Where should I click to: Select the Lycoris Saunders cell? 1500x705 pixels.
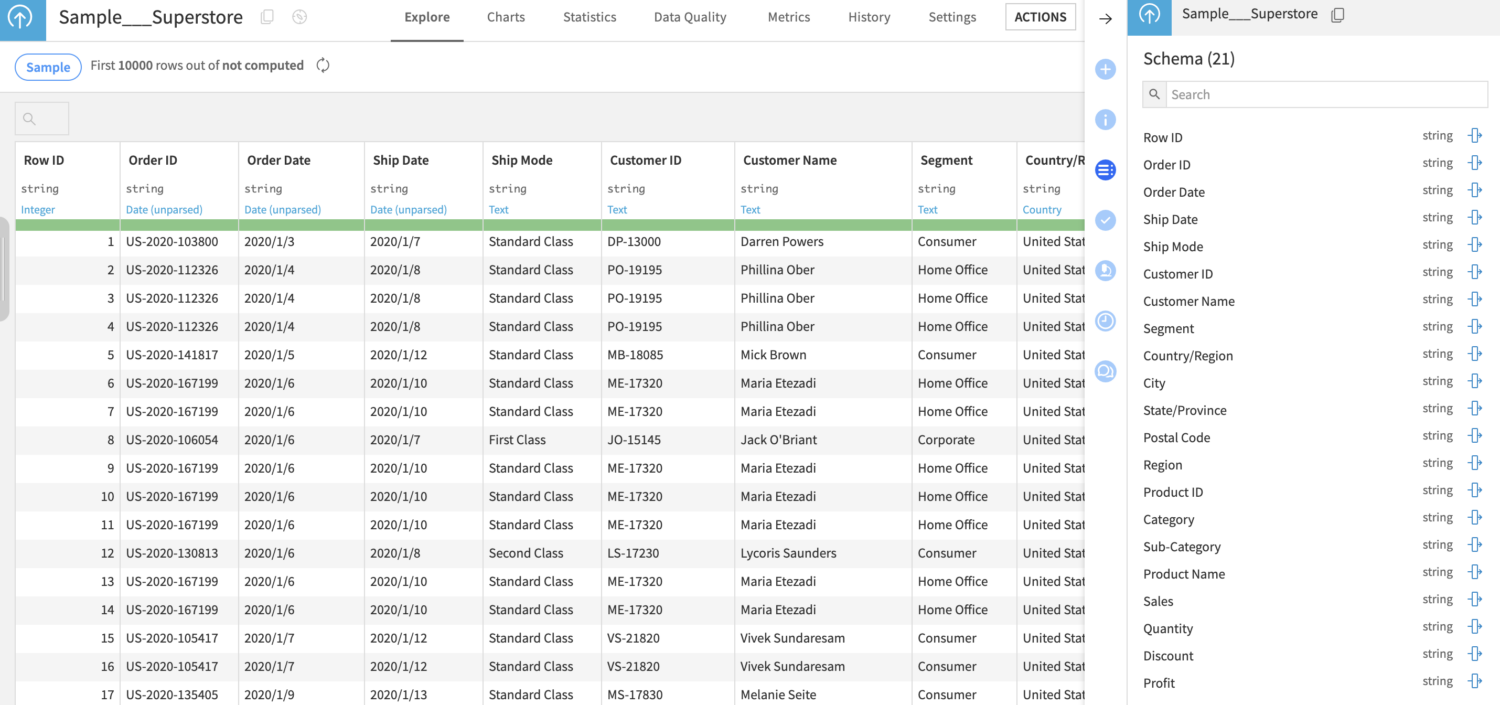(x=823, y=553)
